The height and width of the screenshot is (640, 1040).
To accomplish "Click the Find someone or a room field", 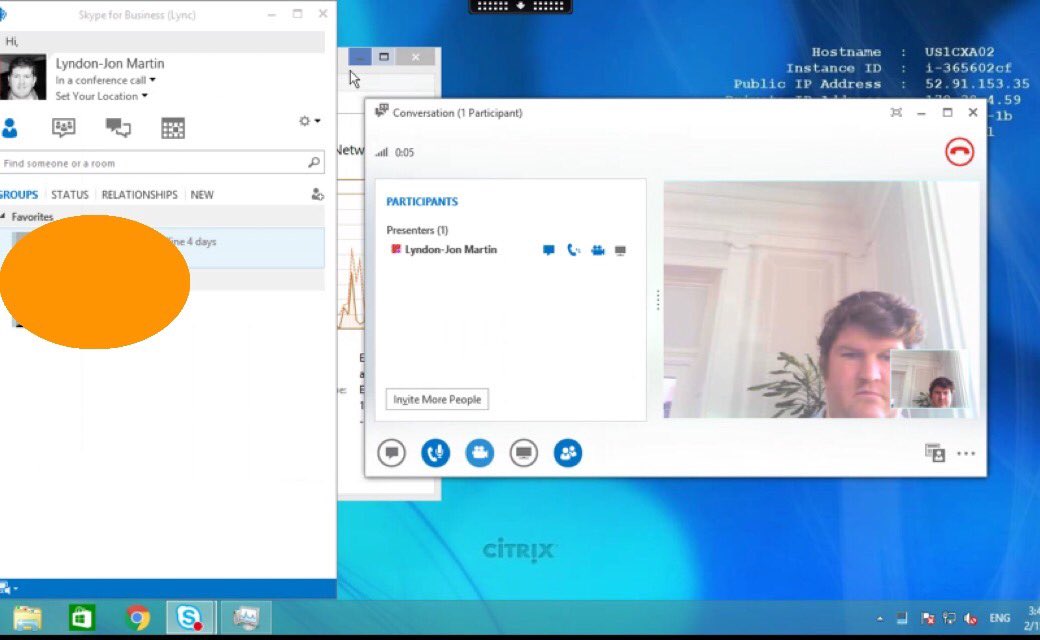I will click(162, 162).
